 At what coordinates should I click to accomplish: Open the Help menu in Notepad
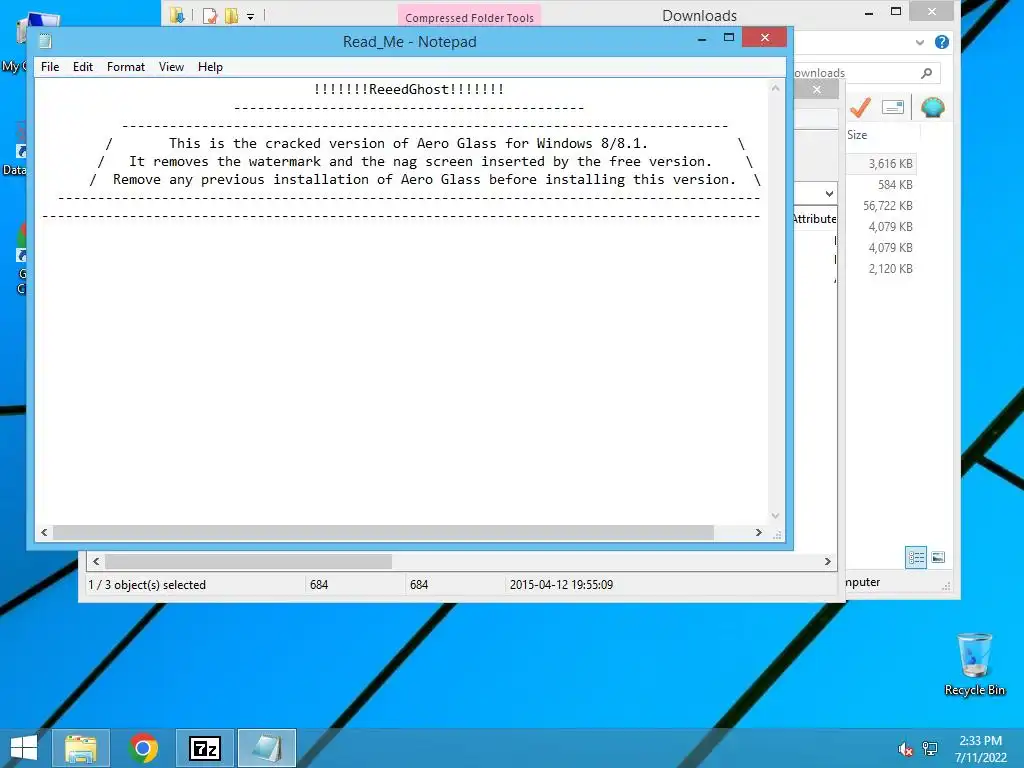pyautogui.click(x=210, y=67)
